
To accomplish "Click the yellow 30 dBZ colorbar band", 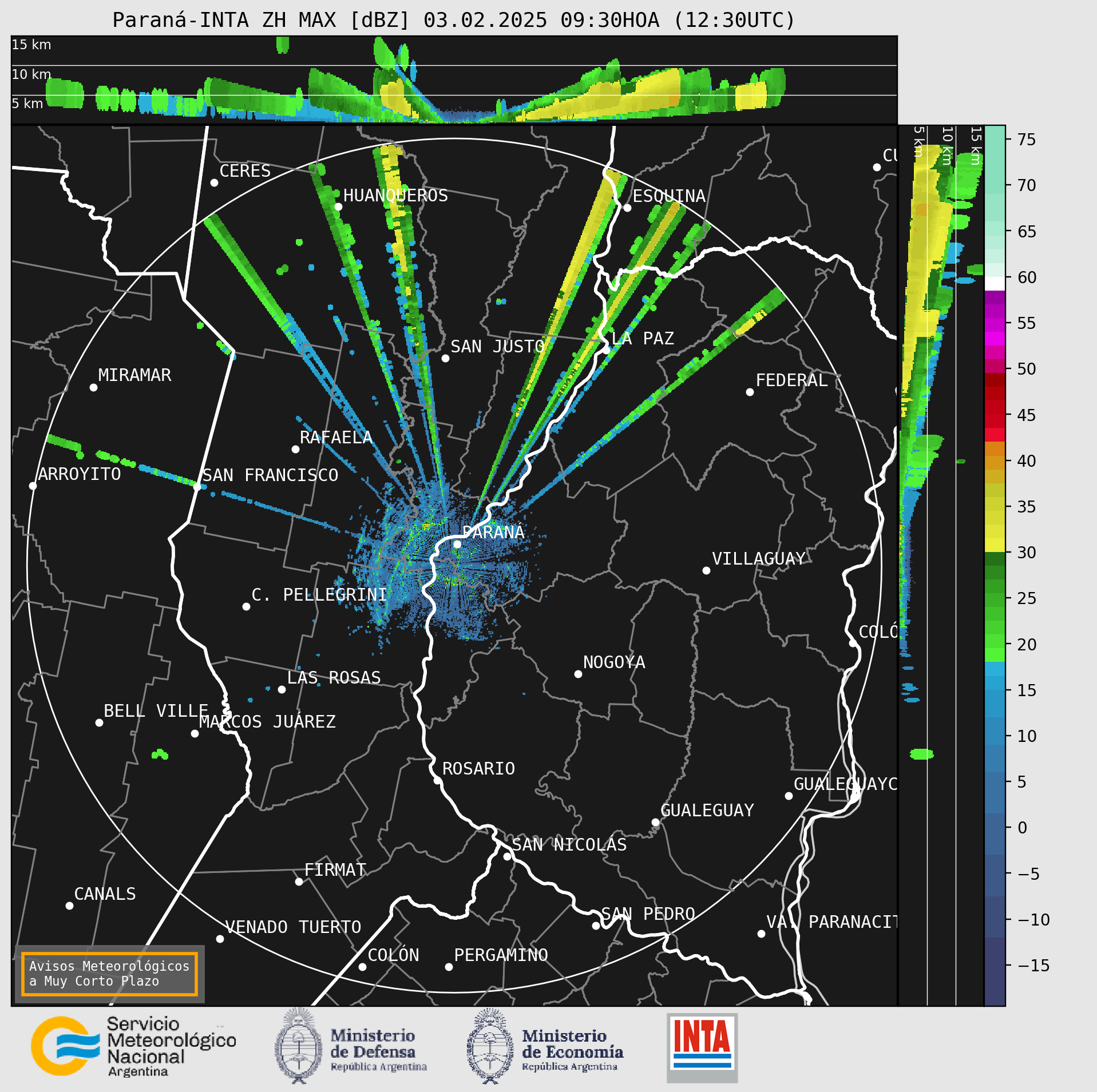I will tap(995, 545).
